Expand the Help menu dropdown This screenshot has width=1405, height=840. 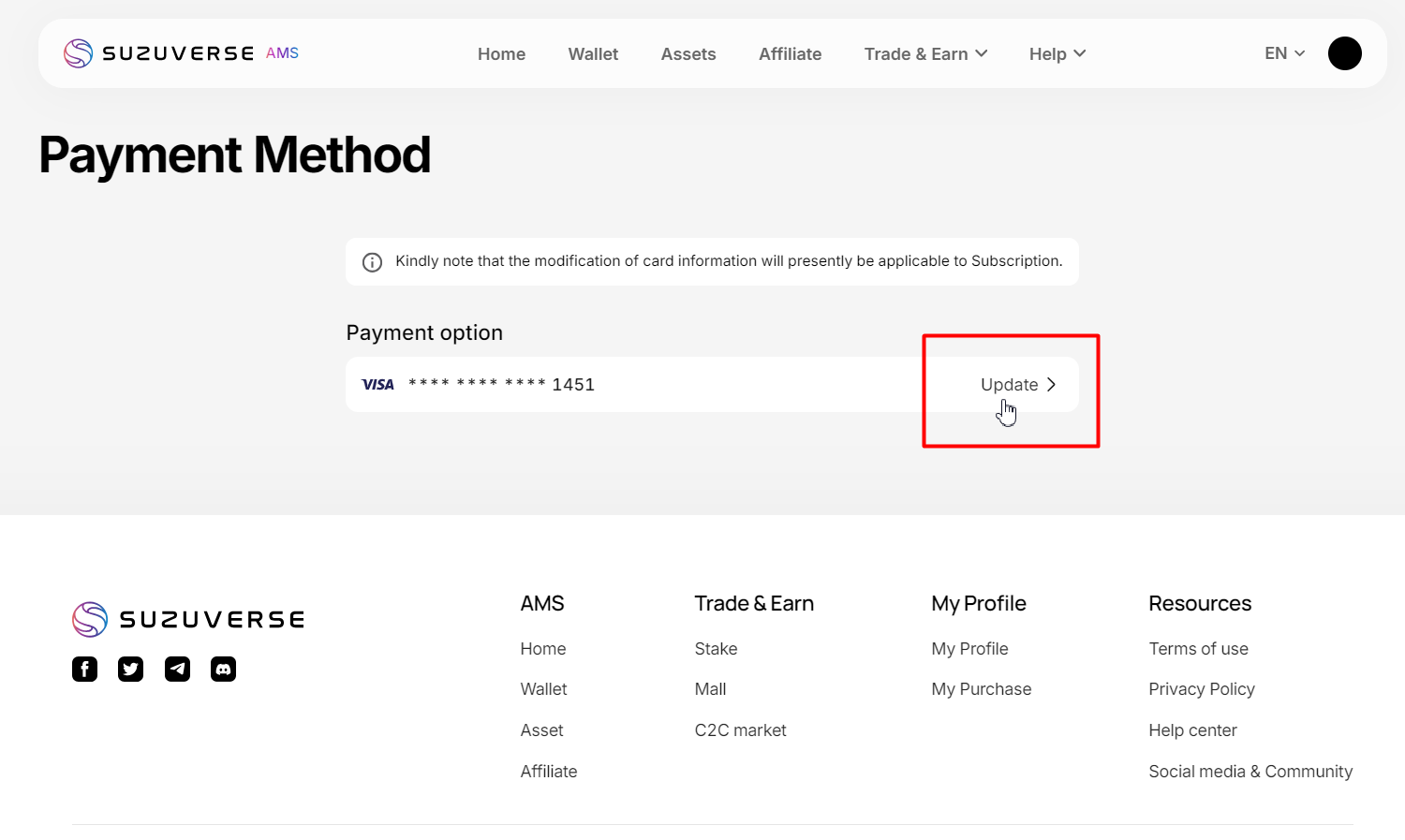pos(1057,54)
